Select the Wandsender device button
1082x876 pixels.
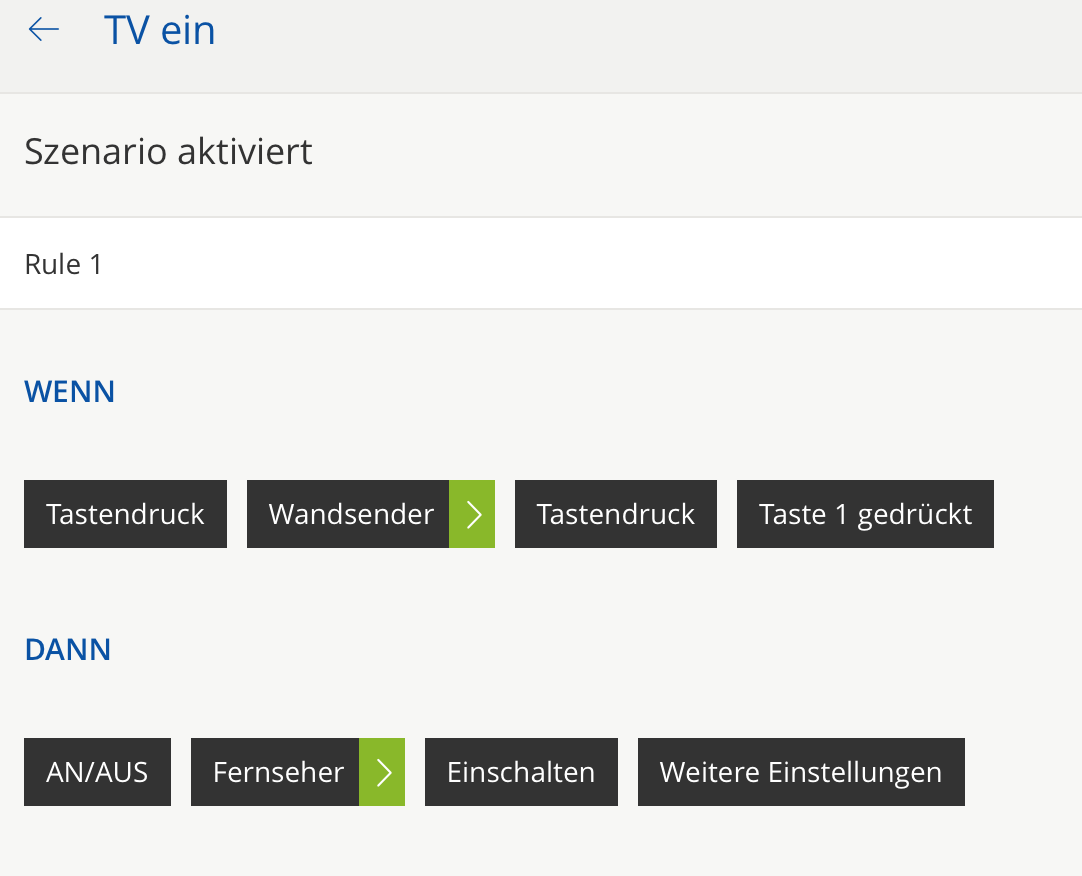tap(350, 514)
